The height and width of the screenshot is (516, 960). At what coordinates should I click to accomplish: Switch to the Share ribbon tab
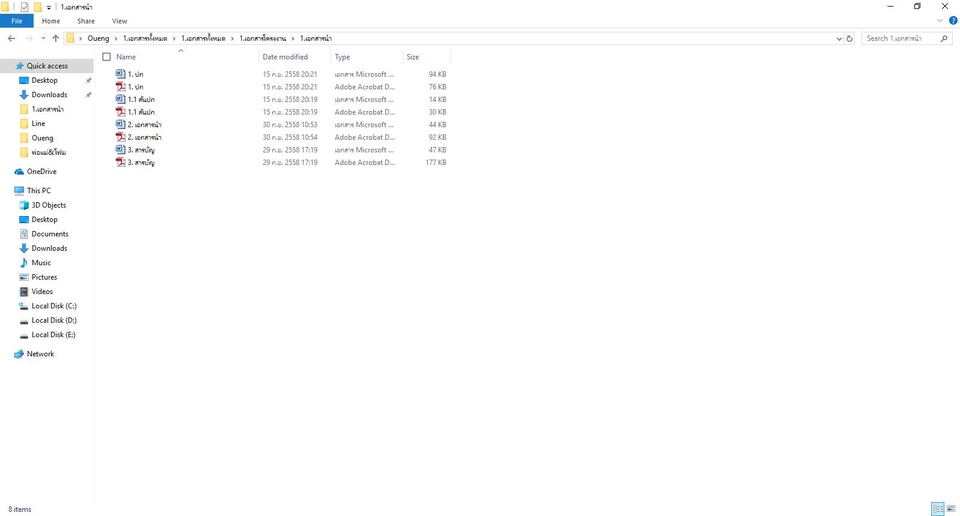pyautogui.click(x=86, y=21)
